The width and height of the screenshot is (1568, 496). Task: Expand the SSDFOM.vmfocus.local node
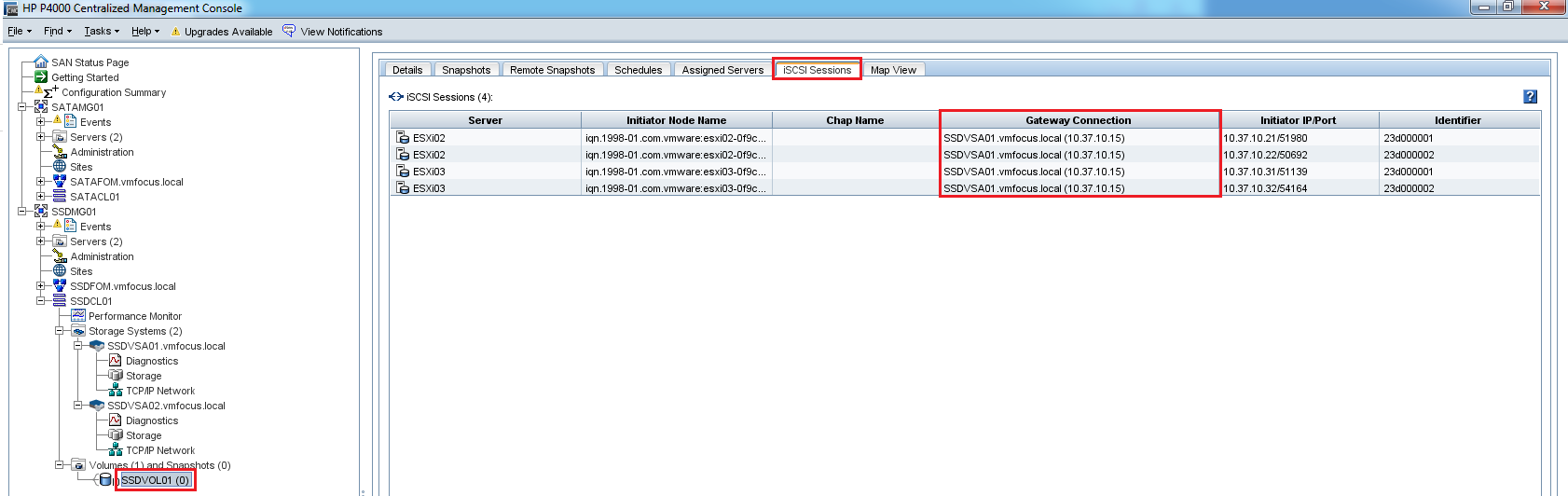41,286
